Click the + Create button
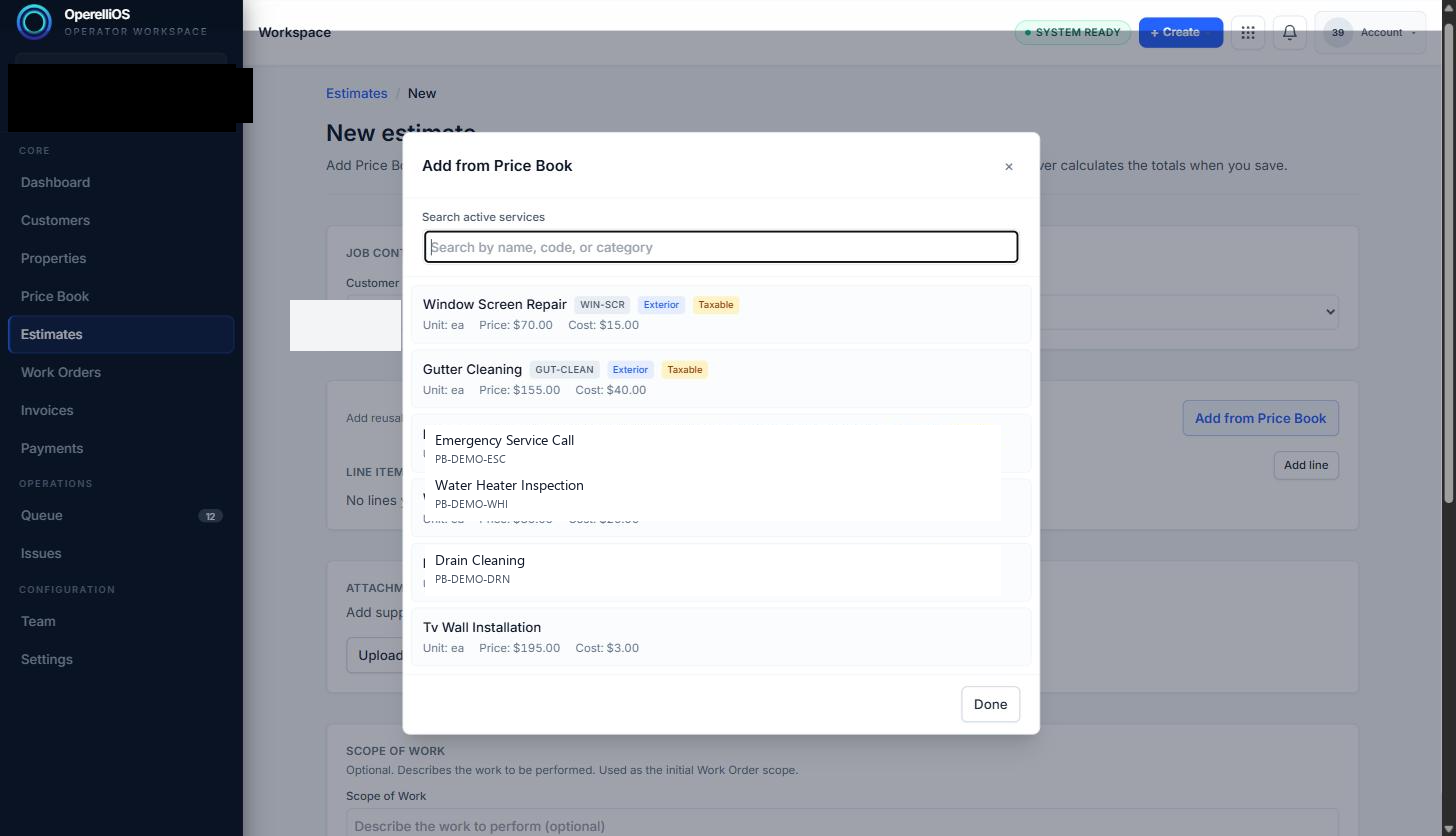 [x=1181, y=32]
